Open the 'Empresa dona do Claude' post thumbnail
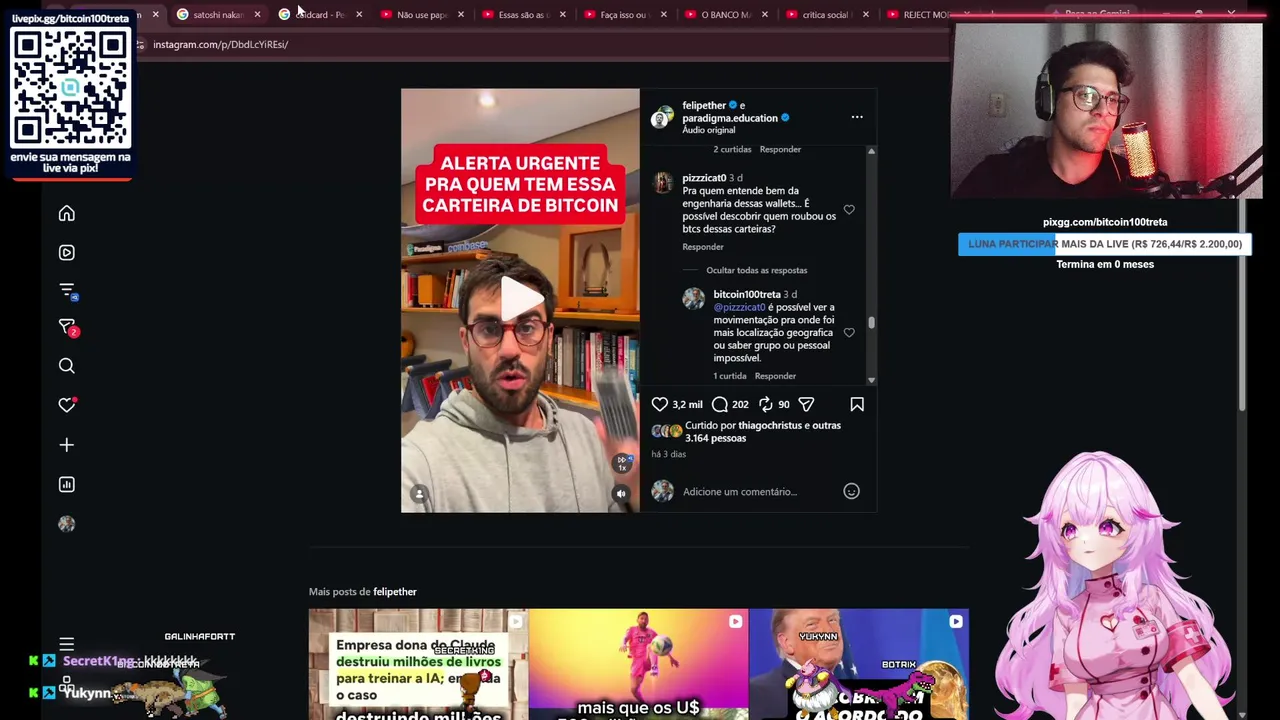 (418, 664)
